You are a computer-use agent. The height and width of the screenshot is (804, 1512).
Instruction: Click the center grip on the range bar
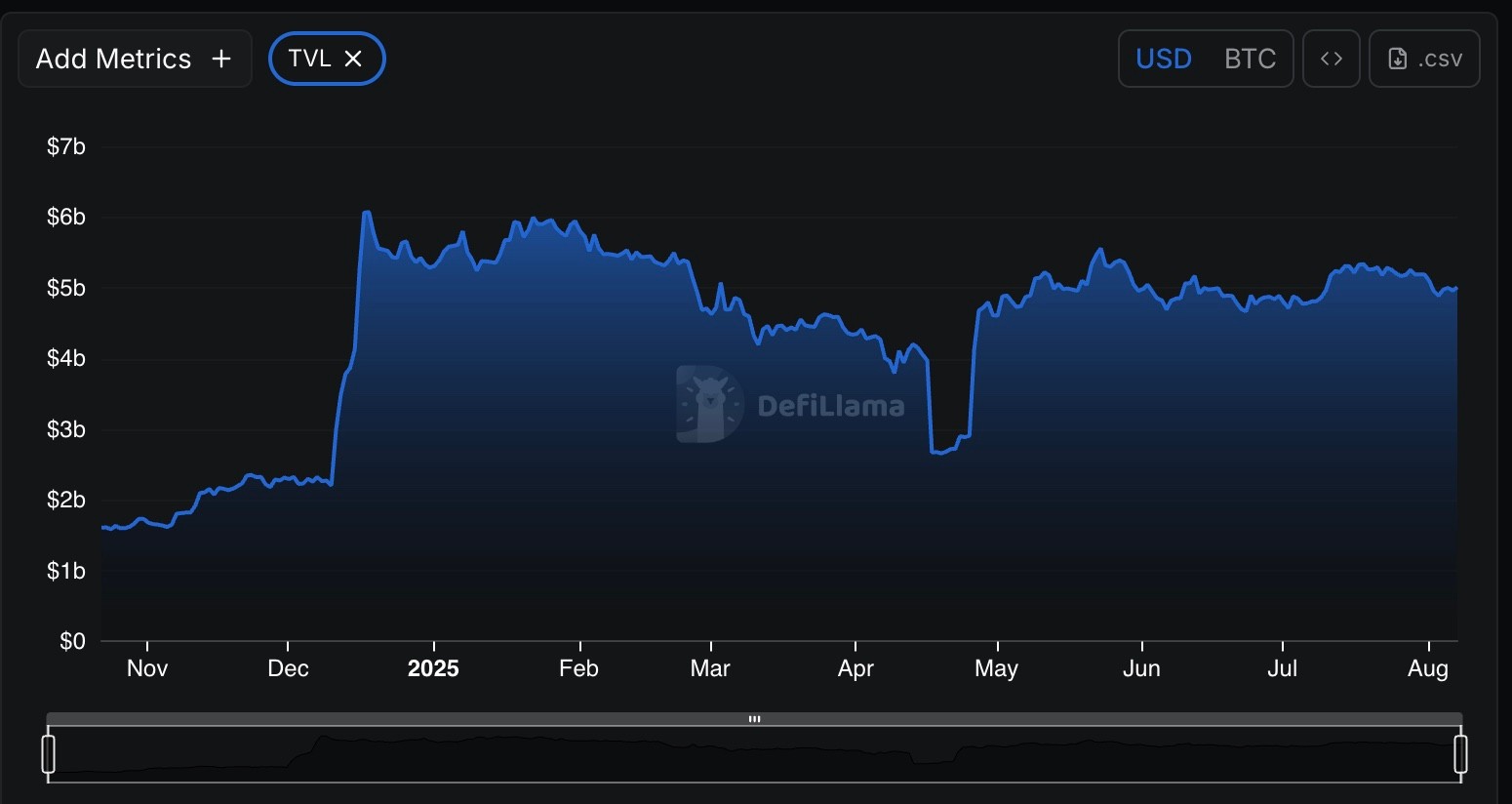coord(754,719)
